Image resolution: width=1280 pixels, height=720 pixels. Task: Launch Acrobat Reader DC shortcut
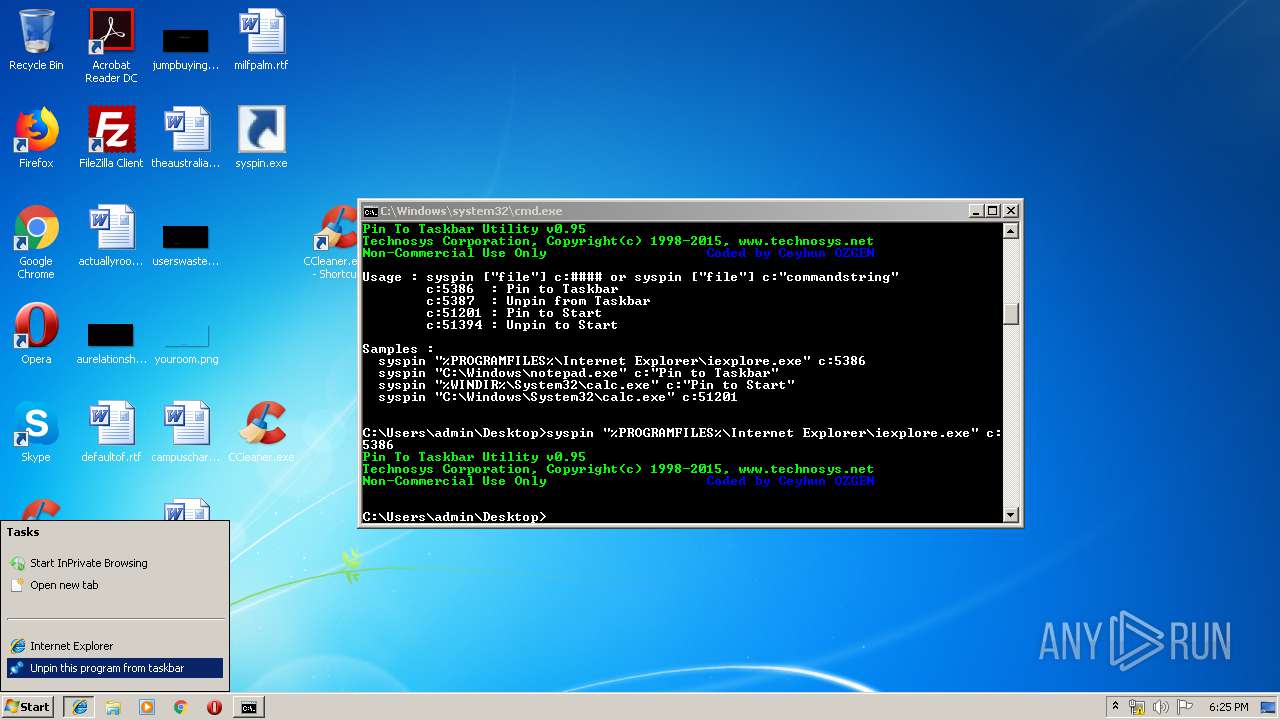pos(111,46)
